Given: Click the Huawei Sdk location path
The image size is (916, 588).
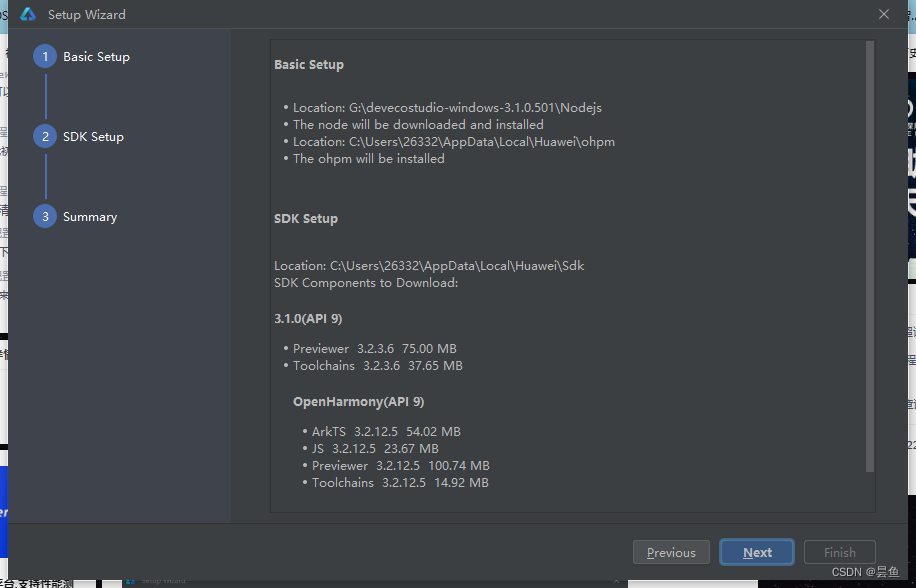Looking at the screenshot, I should point(429,266).
